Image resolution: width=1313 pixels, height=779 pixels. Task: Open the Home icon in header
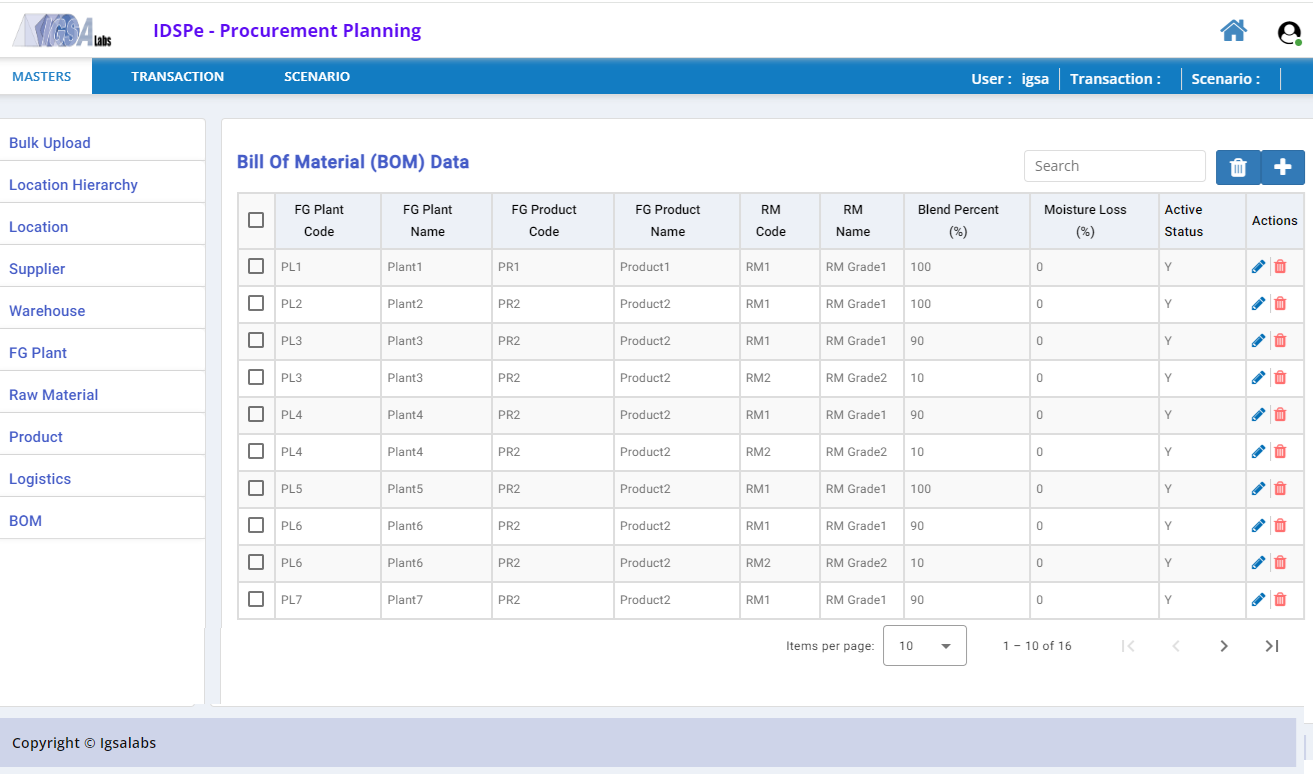pyautogui.click(x=1233, y=31)
